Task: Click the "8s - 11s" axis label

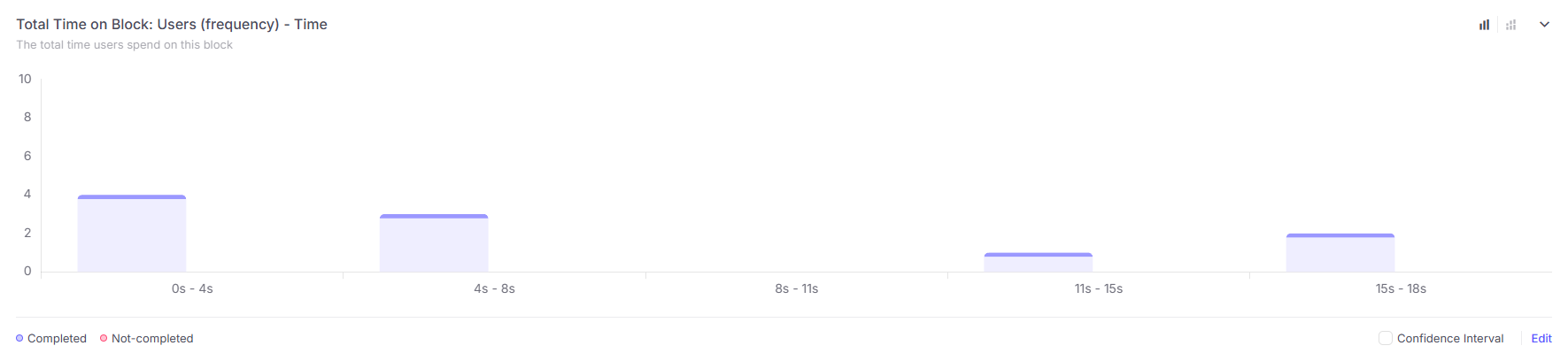Action: 797,288
